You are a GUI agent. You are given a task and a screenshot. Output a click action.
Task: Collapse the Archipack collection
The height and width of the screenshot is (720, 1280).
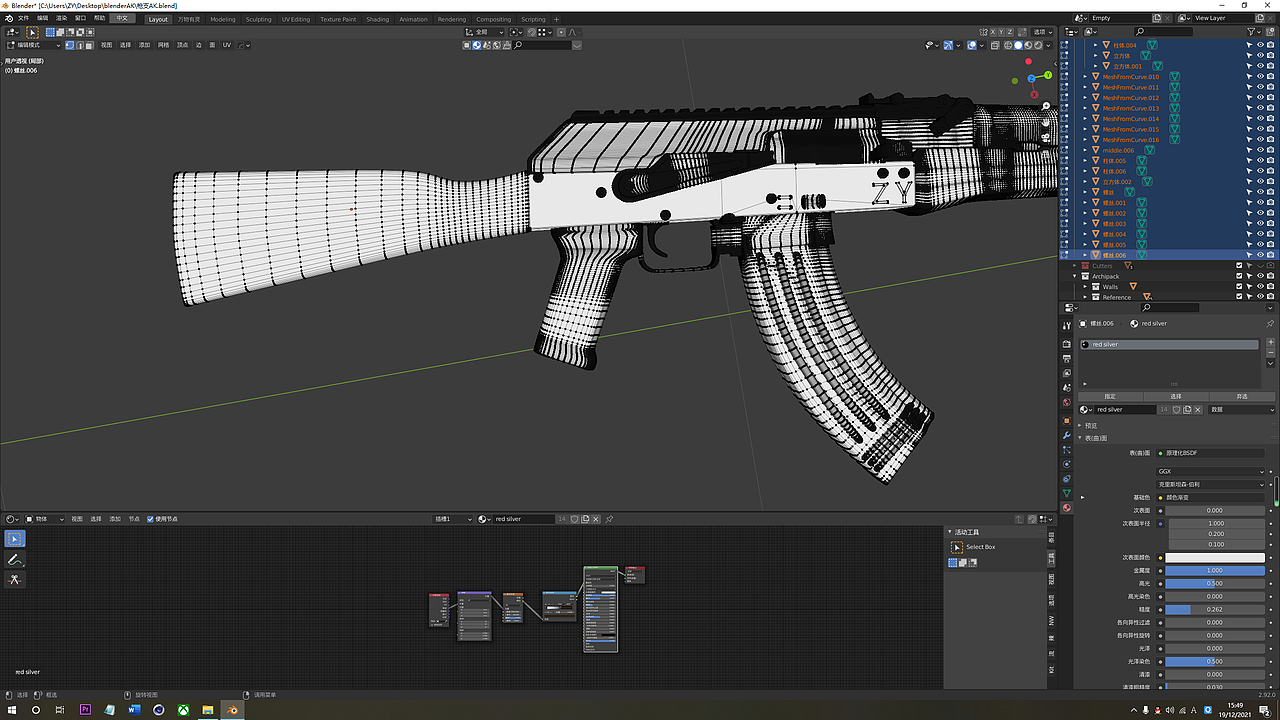(x=1077, y=276)
